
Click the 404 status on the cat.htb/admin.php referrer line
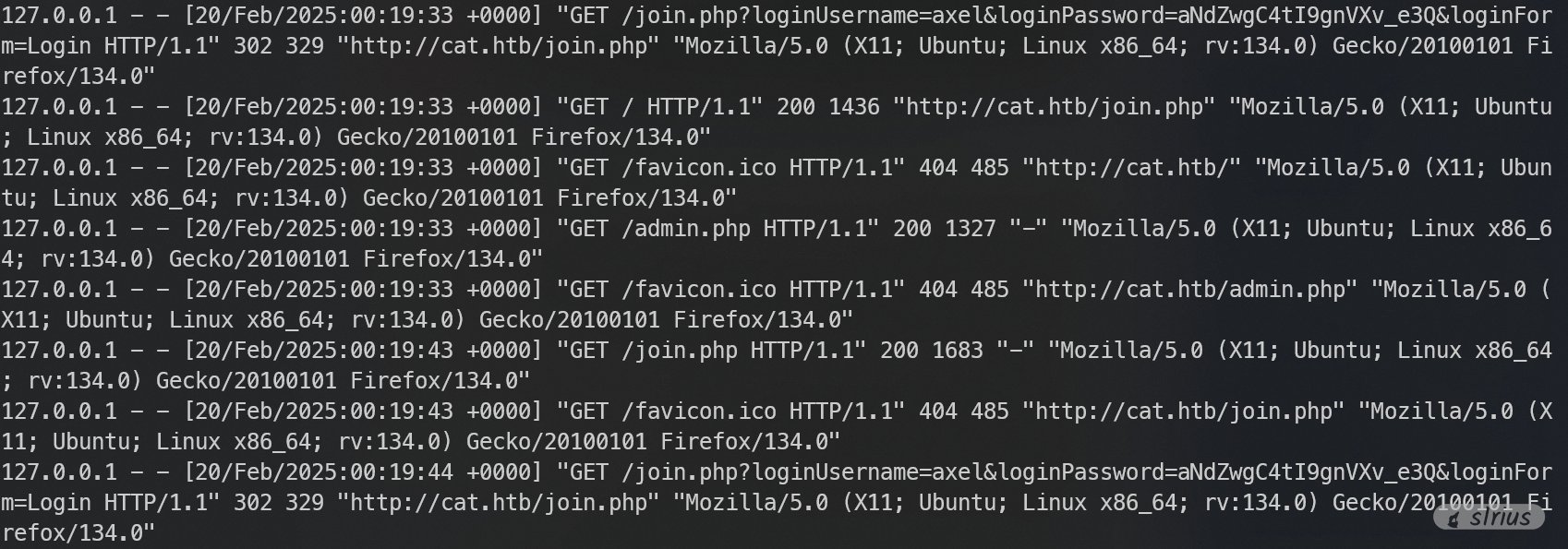[x=937, y=290]
